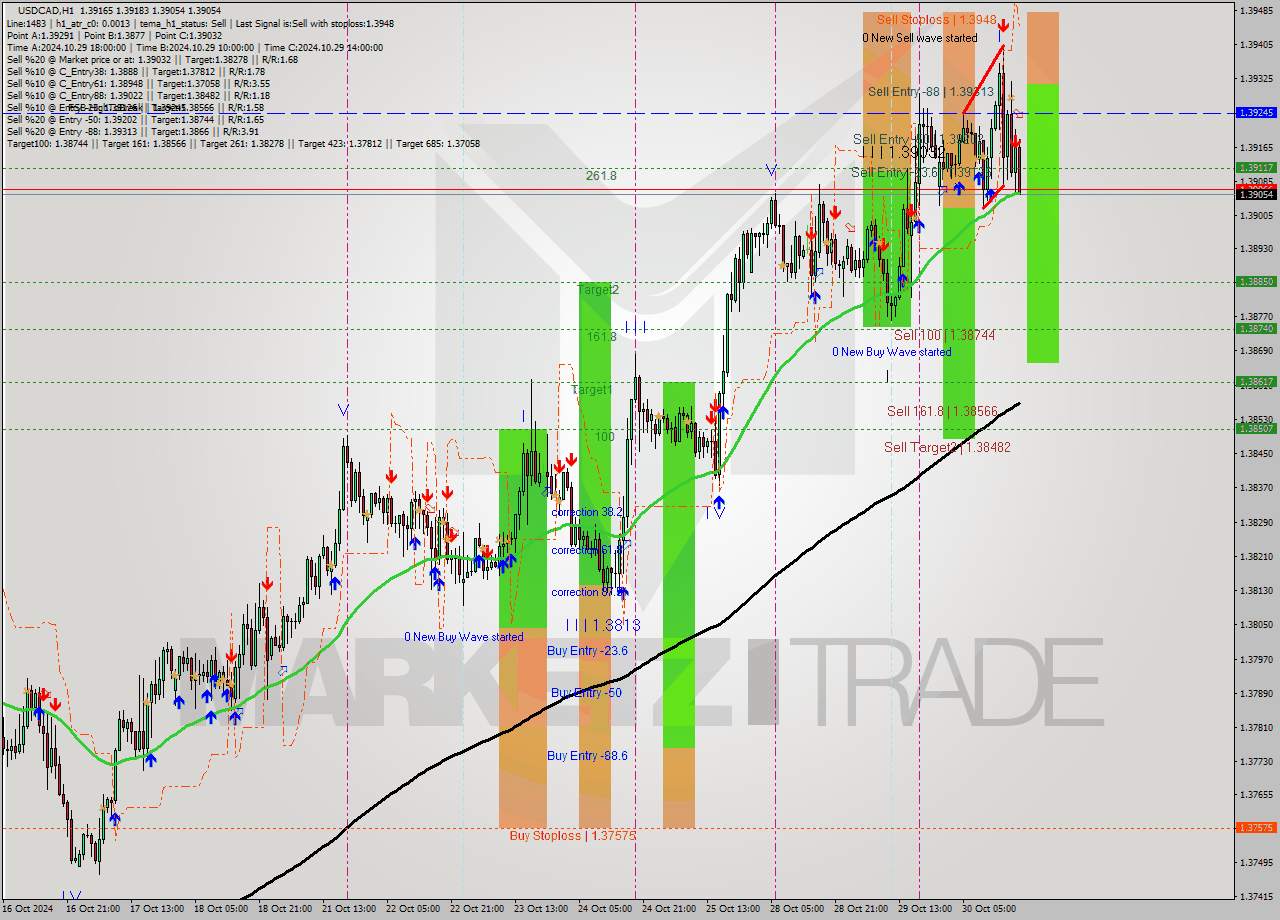Click the 'Buy Entry -23.6' label
Image resolution: width=1280 pixels, height=920 pixels.
[x=587, y=650]
